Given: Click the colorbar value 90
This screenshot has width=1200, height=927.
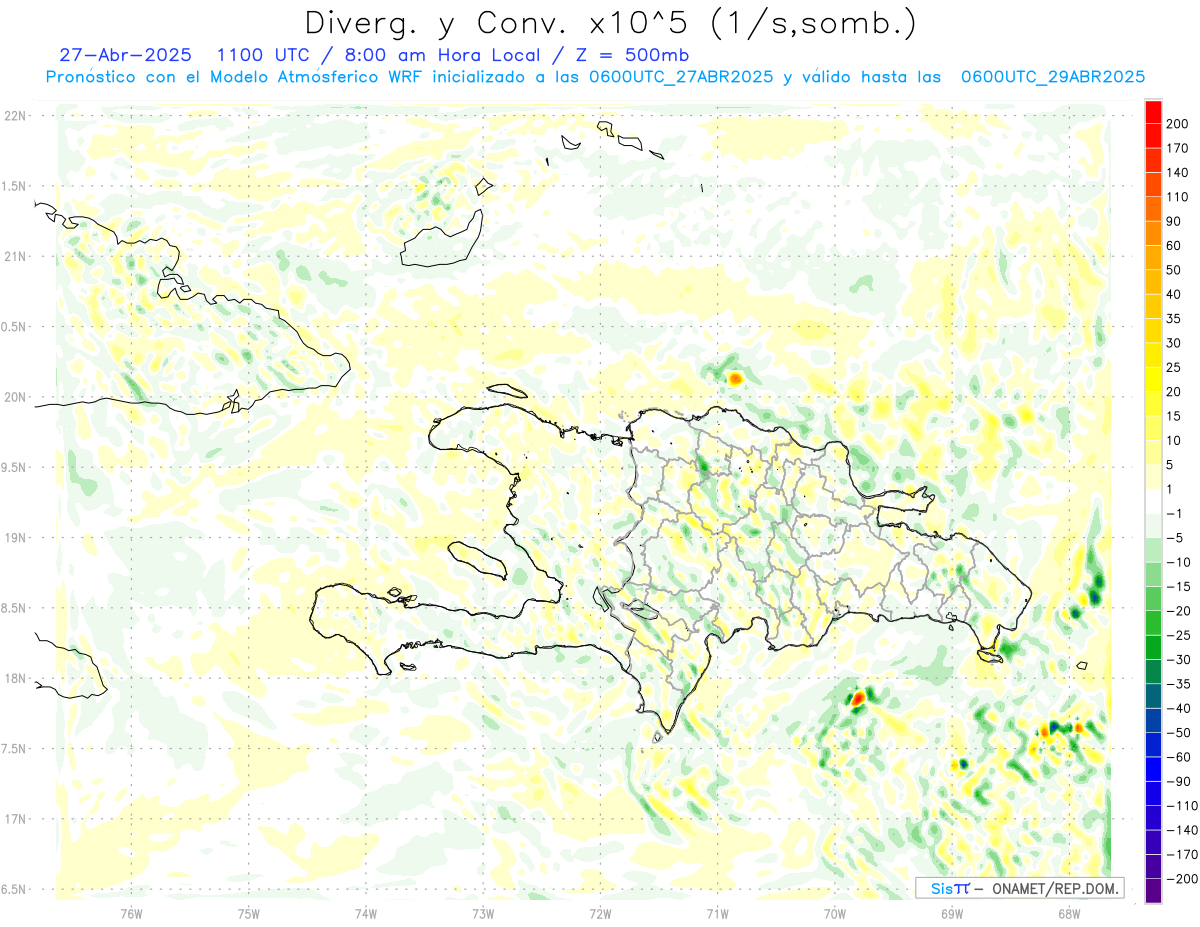Looking at the screenshot, I should point(1174,222).
